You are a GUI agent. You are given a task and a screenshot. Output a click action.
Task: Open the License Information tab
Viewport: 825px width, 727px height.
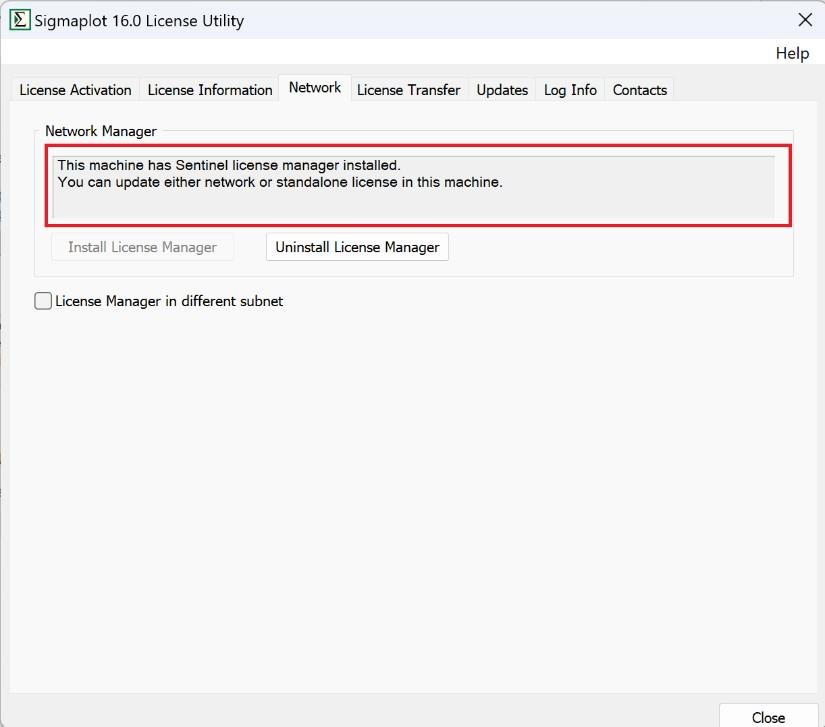[x=210, y=90]
